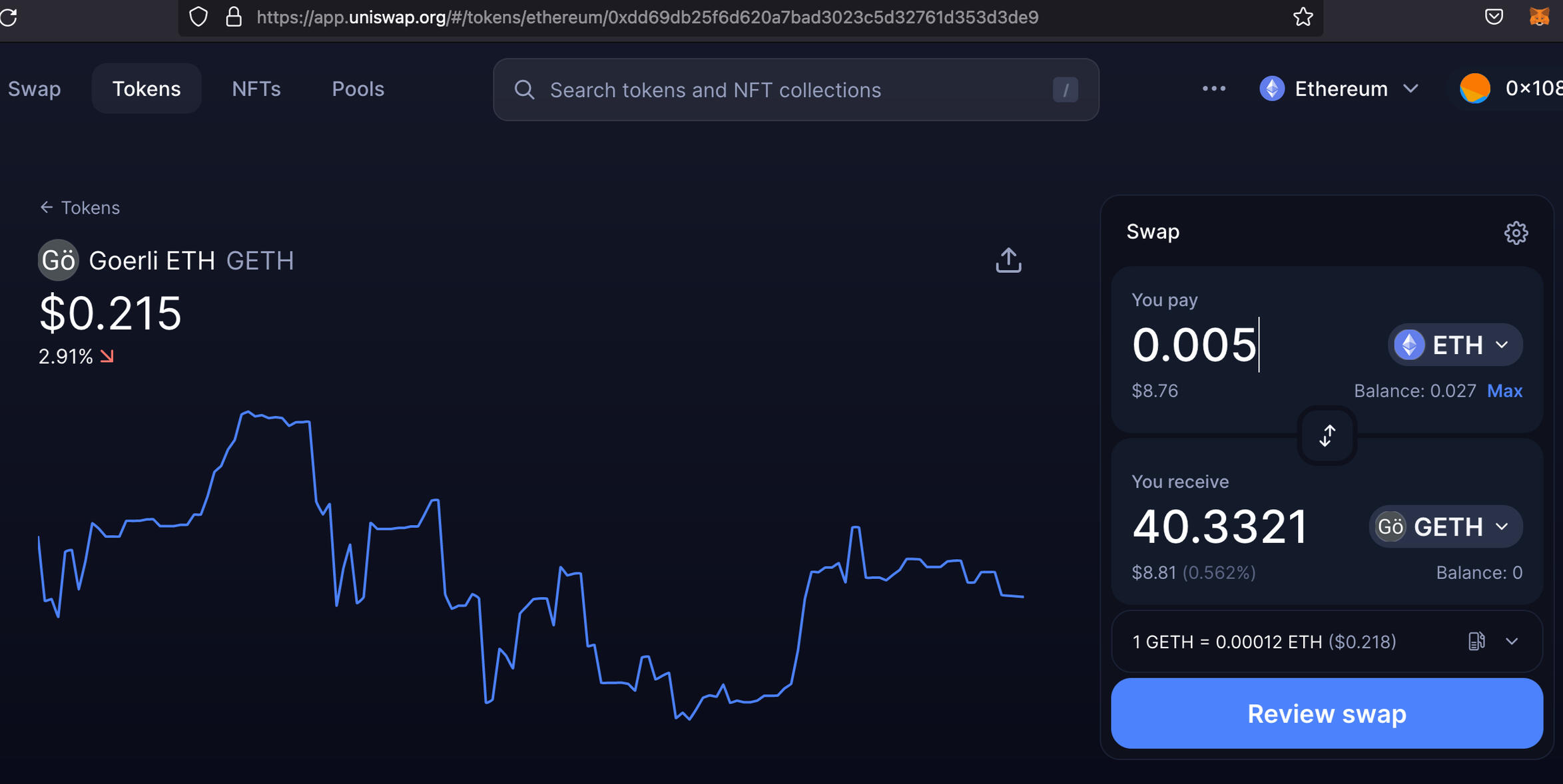Open swap settings gear icon

click(1515, 233)
